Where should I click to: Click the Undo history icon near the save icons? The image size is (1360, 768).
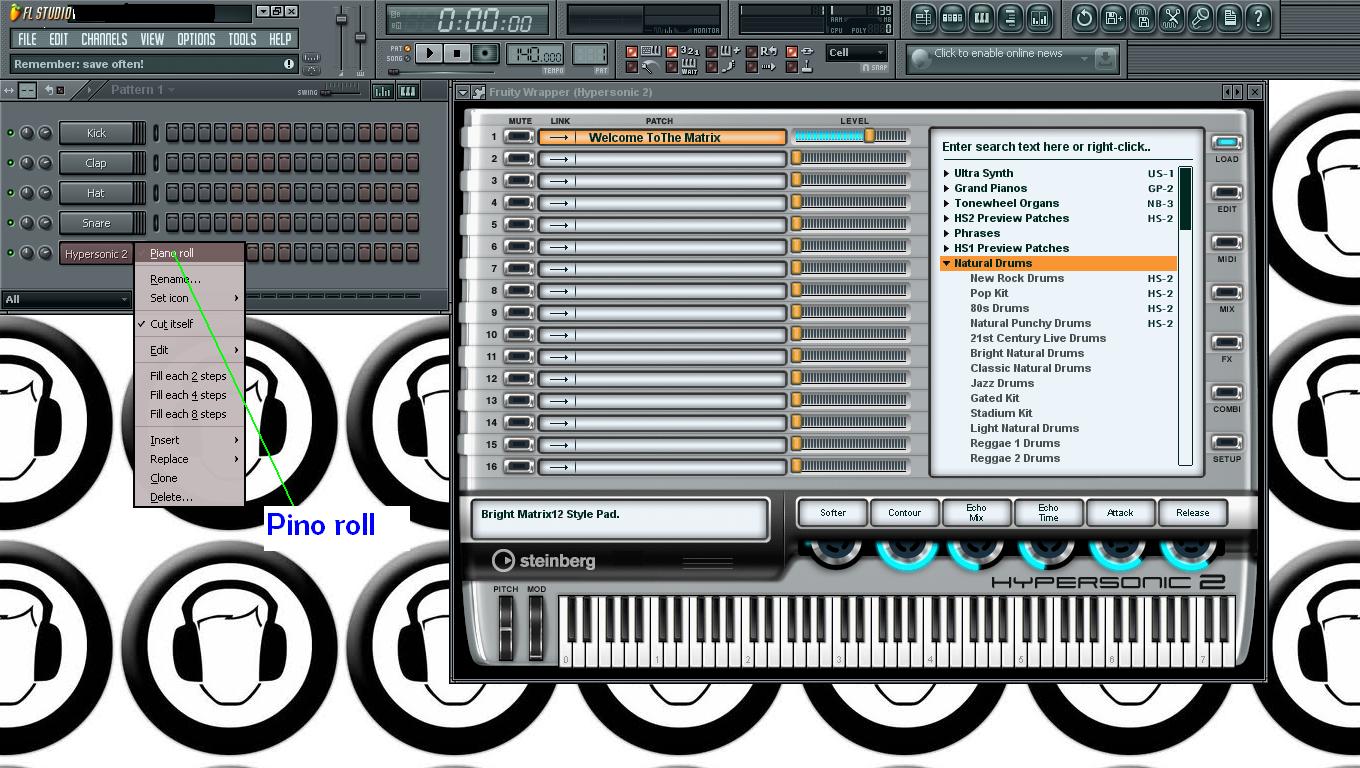[1085, 18]
